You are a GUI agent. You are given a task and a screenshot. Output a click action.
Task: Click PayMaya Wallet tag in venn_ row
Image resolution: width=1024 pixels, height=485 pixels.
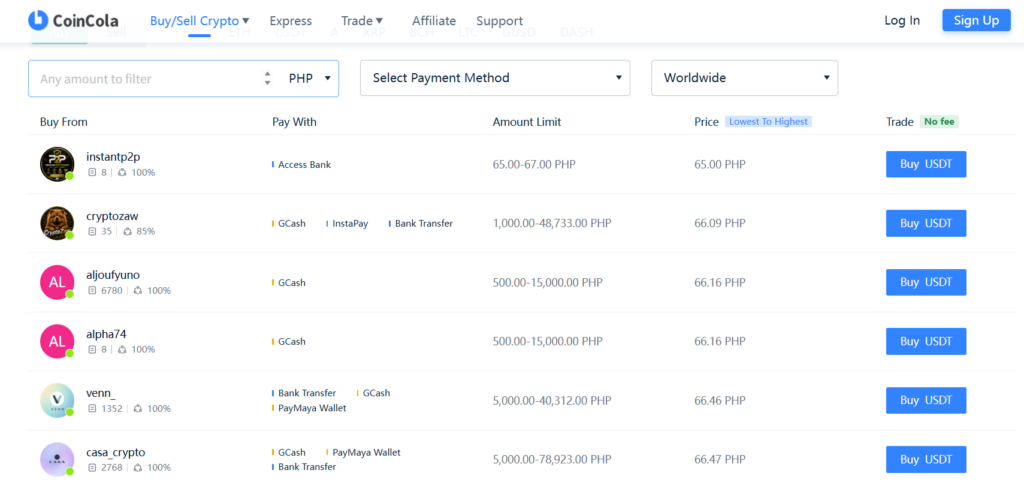(x=312, y=408)
